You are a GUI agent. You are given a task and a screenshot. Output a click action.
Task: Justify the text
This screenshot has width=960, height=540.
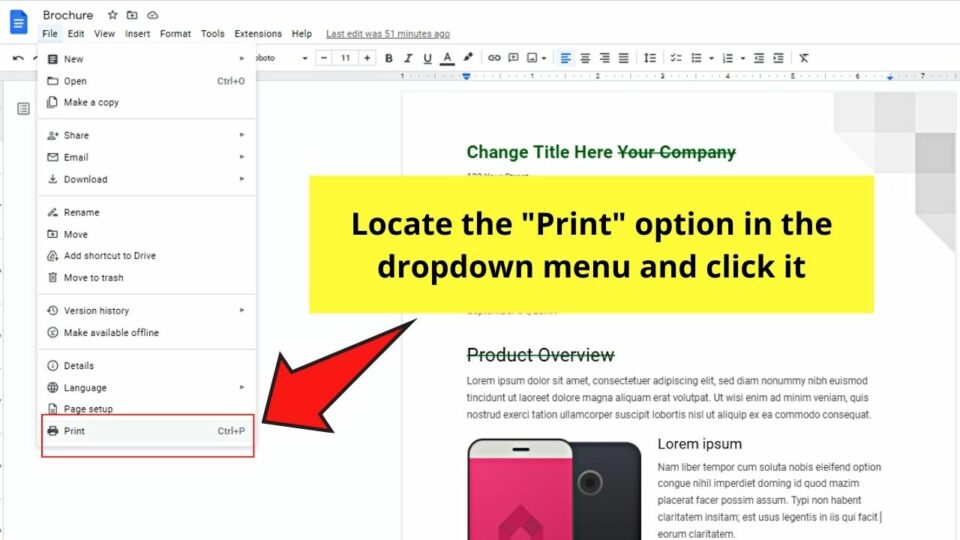click(624, 58)
